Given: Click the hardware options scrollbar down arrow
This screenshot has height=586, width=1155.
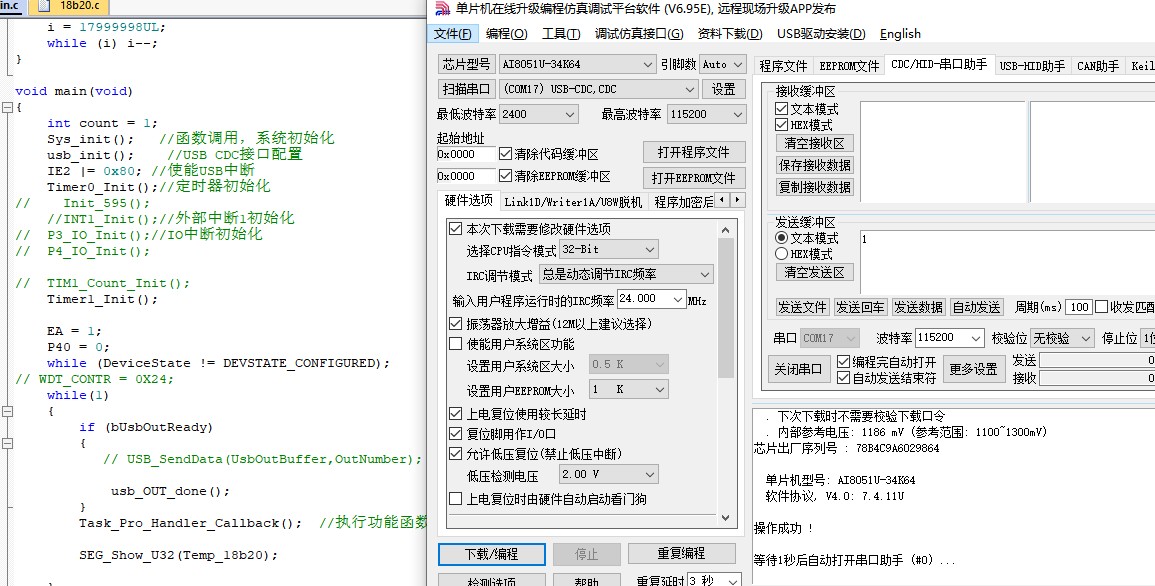Looking at the screenshot, I should [x=726, y=518].
